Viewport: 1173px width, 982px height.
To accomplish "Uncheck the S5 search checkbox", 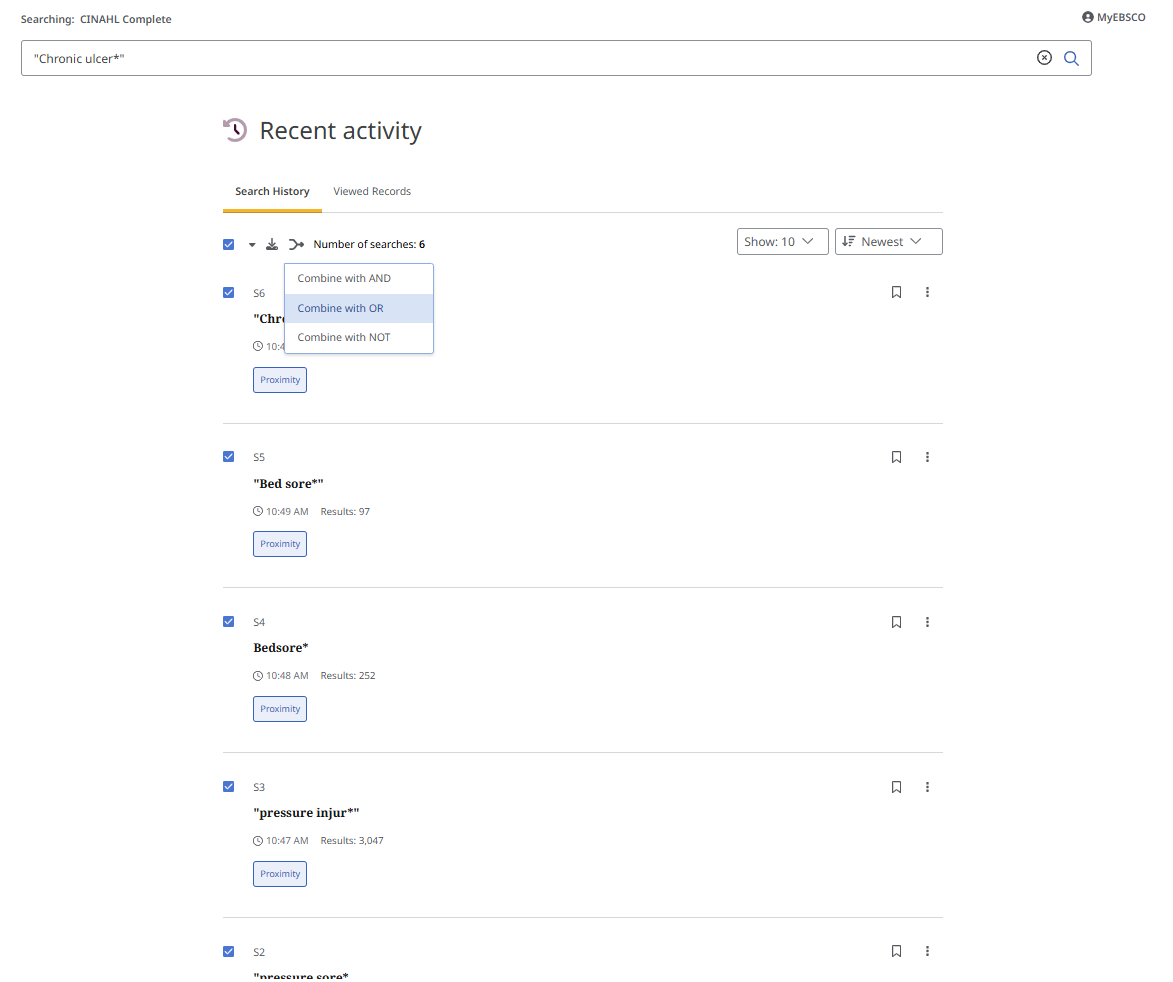I will (x=229, y=457).
